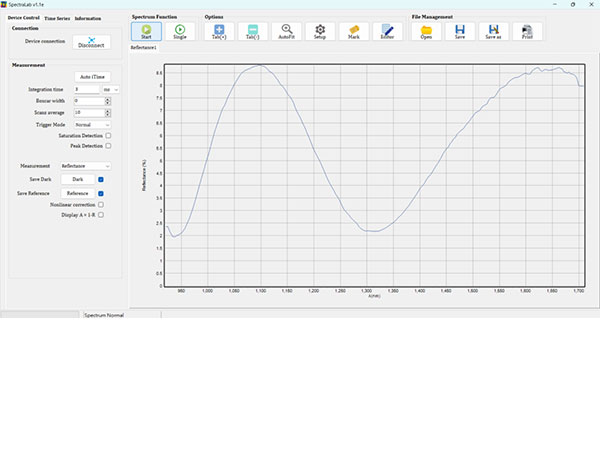
Task: Switch to the Time Series tab
Action: (x=57, y=18)
